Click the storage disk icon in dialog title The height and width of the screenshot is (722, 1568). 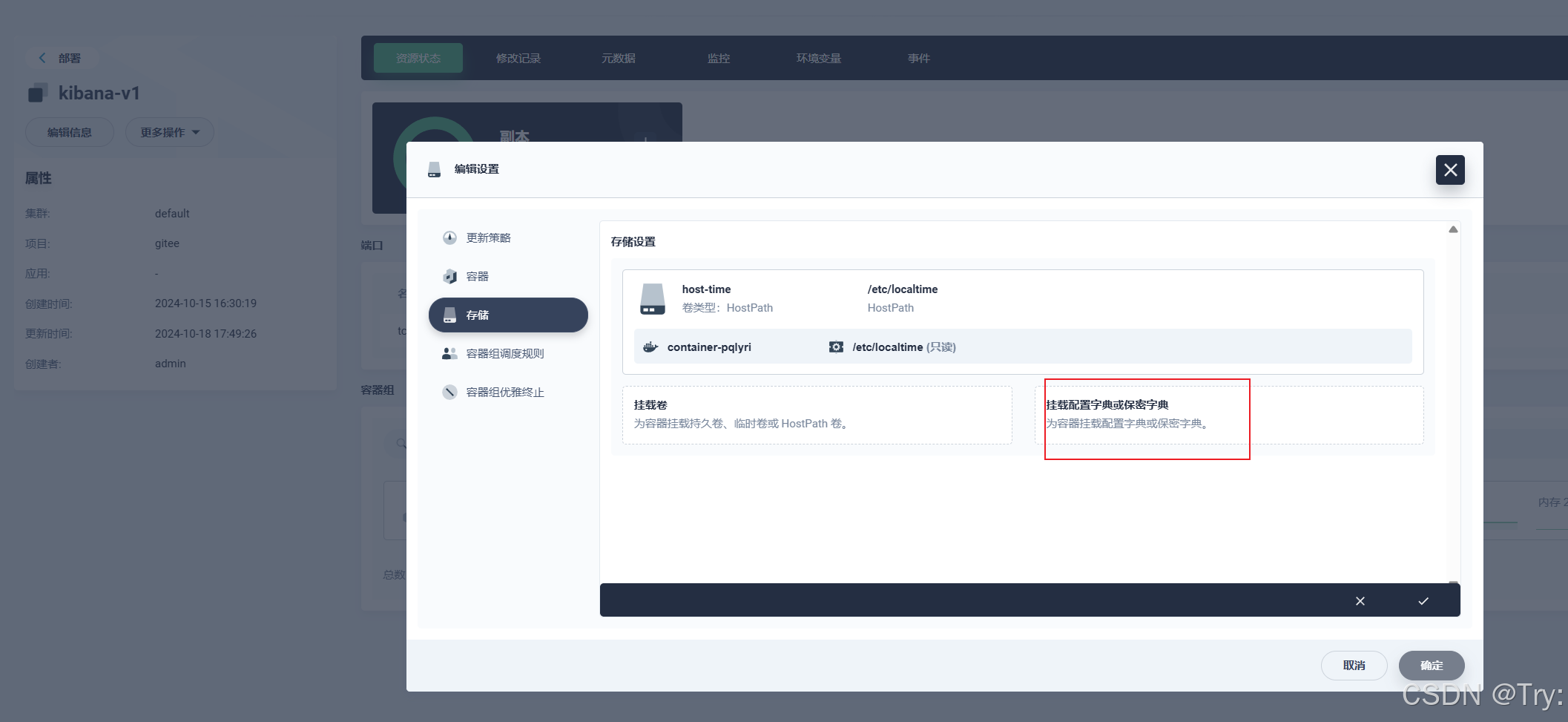pyautogui.click(x=435, y=169)
